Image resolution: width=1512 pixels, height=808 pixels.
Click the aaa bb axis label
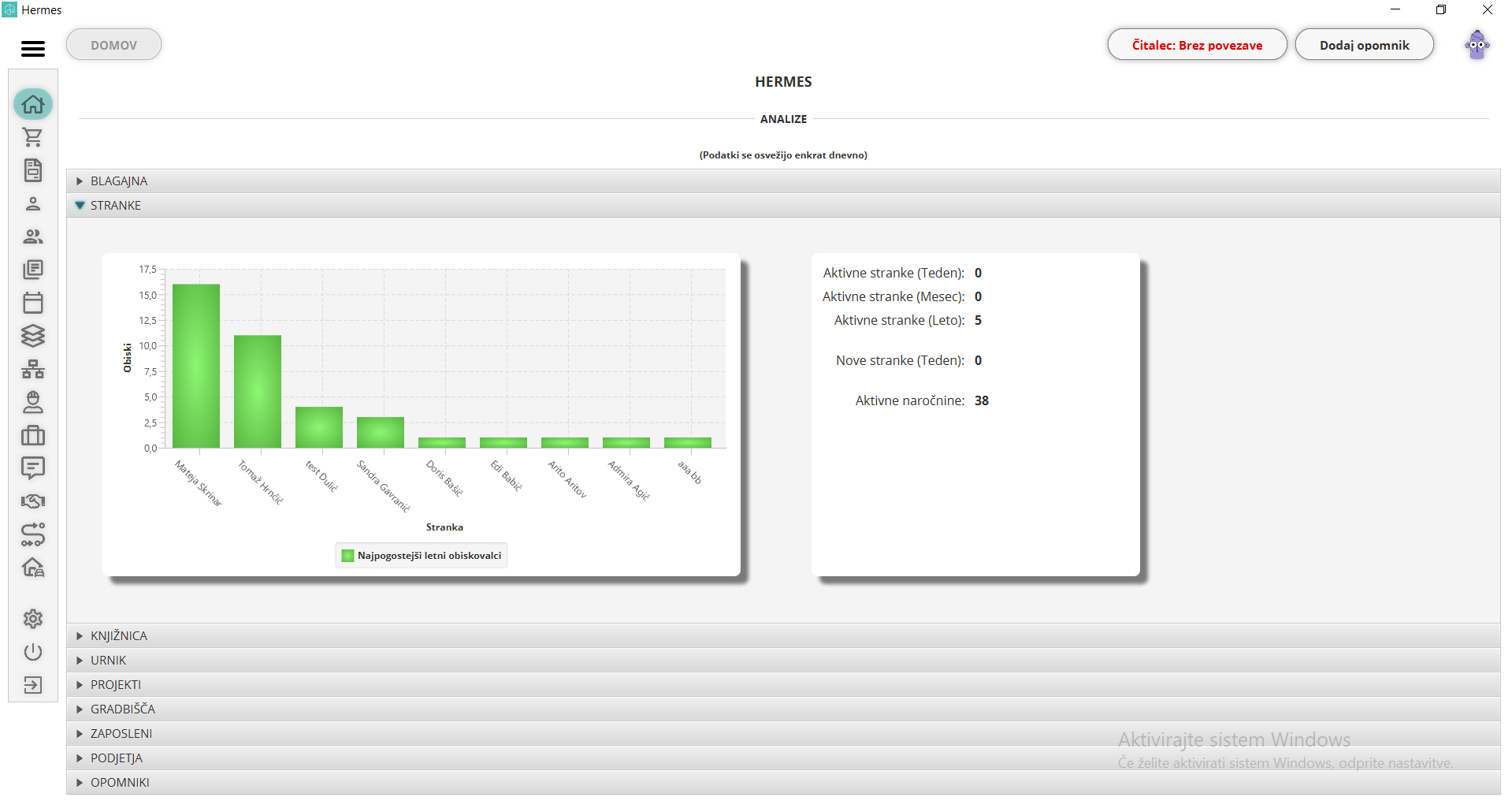click(x=689, y=472)
